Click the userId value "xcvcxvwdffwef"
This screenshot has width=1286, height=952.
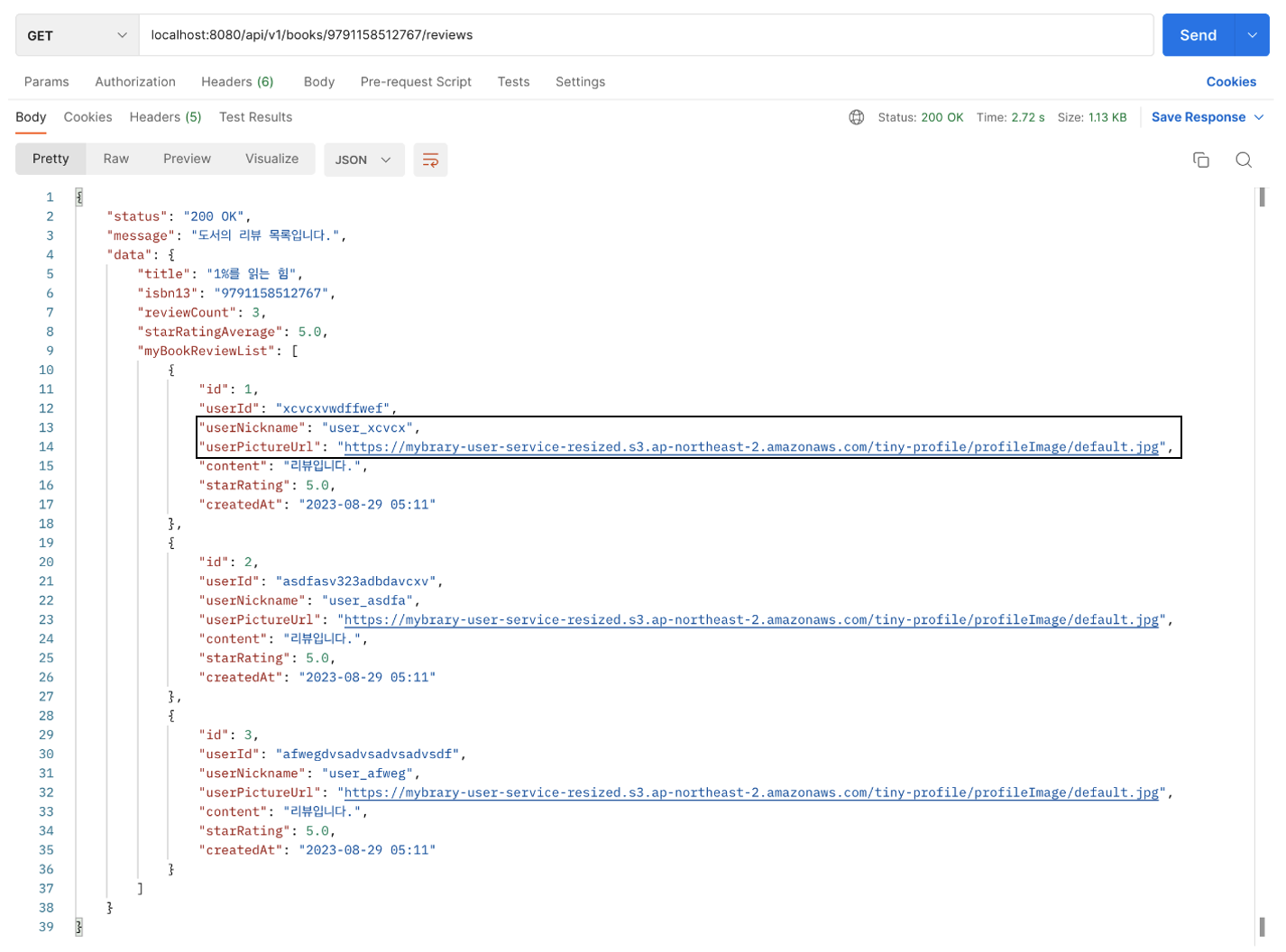332,408
